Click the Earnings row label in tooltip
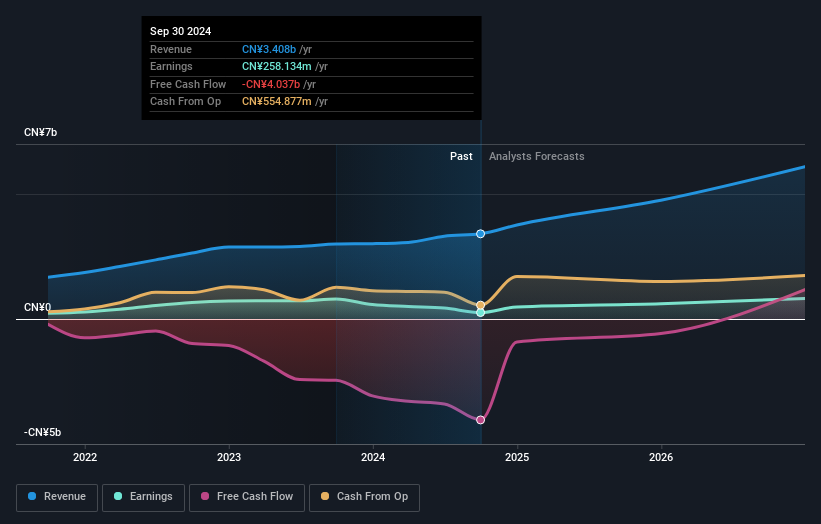 (x=171, y=66)
